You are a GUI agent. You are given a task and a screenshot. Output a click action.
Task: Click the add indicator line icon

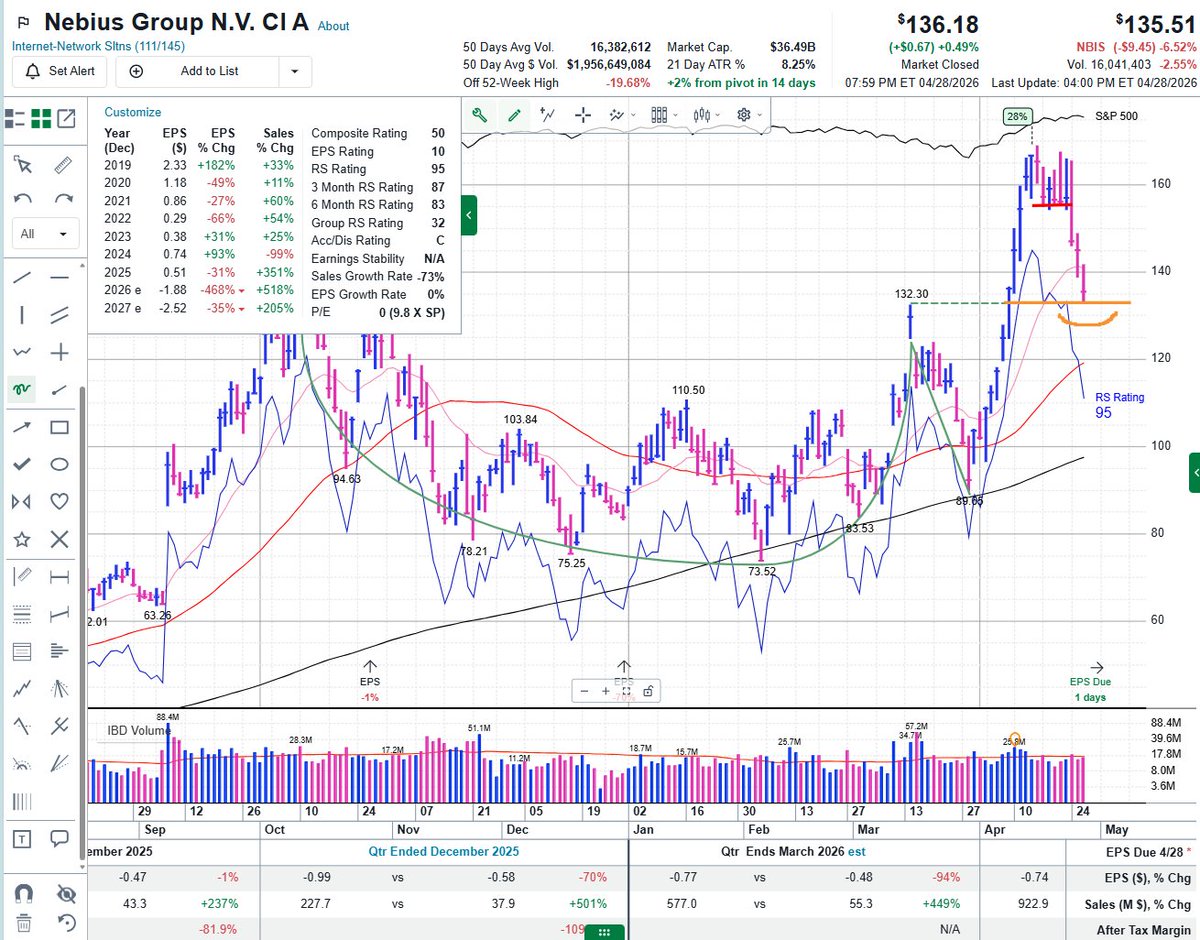point(547,115)
